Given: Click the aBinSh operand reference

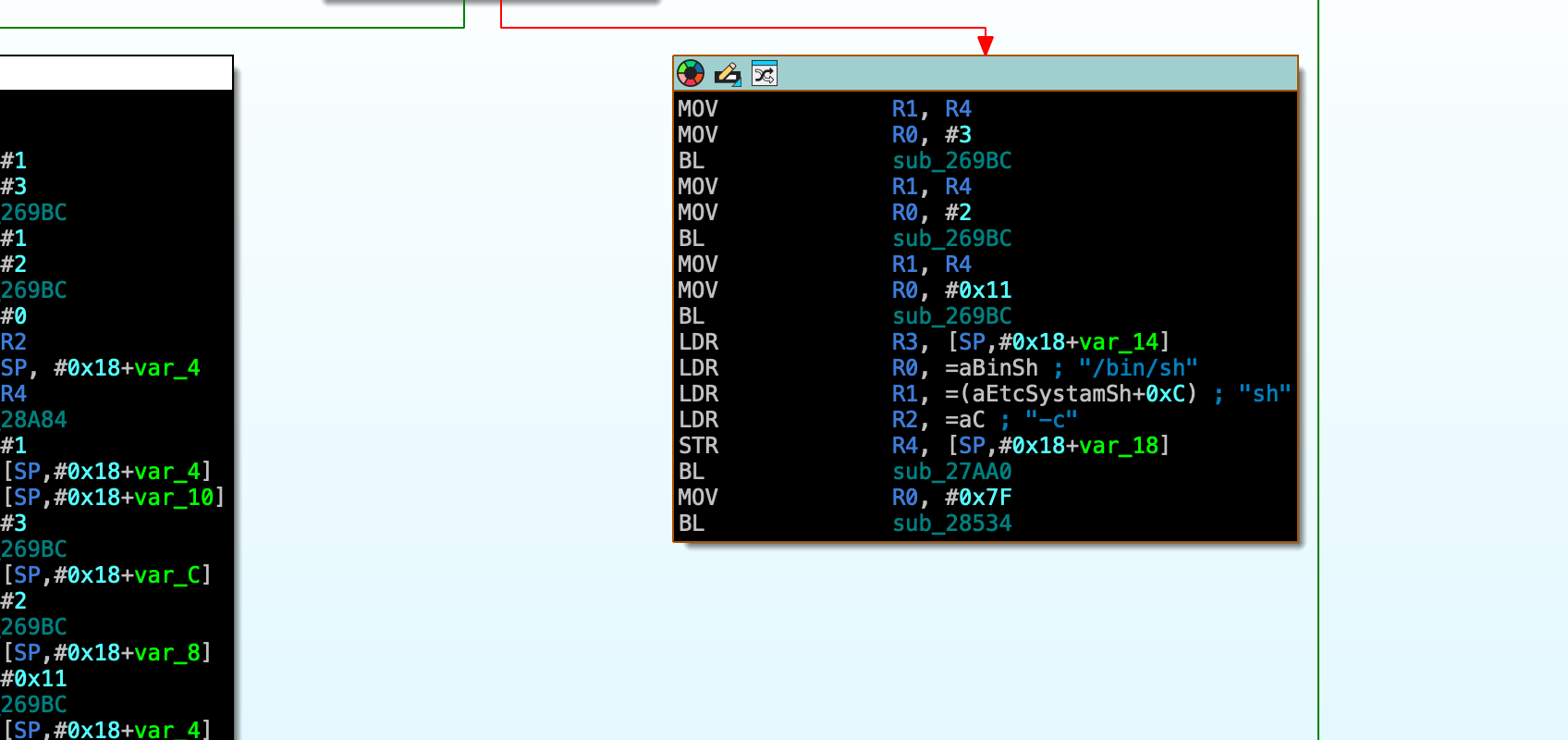Looking at the screenshot, I should point(991,368).
